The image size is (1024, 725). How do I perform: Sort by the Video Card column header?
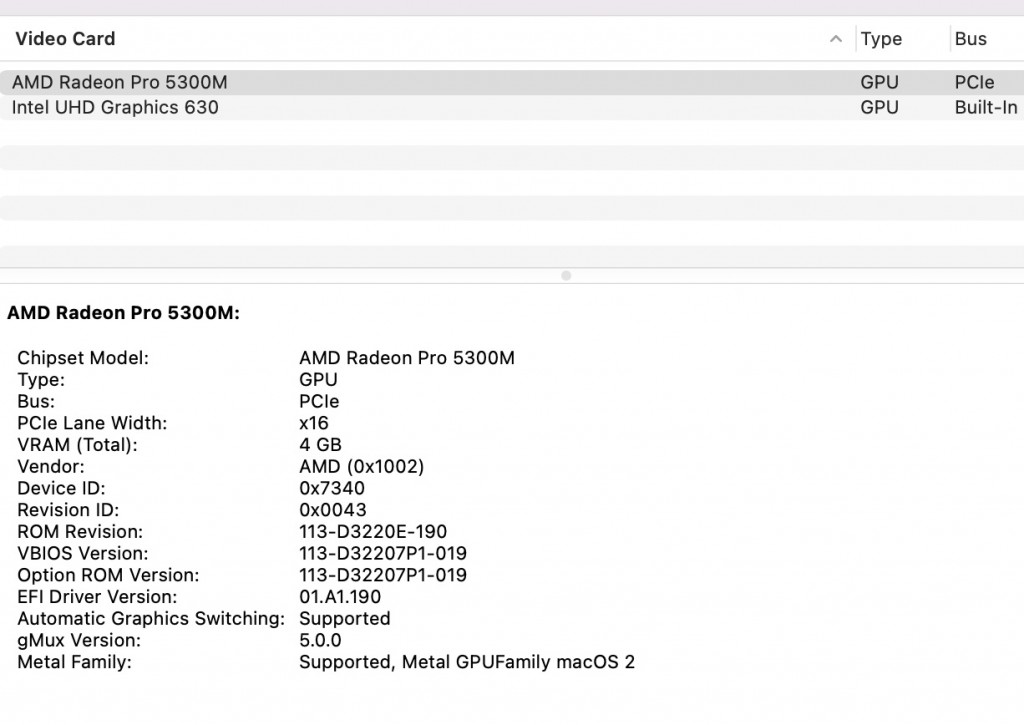[65, 39]
